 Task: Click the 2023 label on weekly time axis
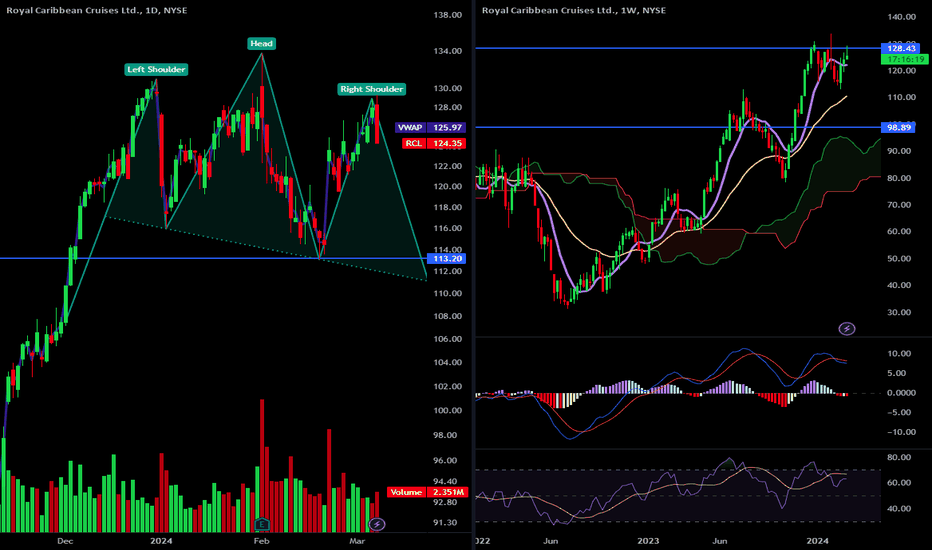[648, 541]
